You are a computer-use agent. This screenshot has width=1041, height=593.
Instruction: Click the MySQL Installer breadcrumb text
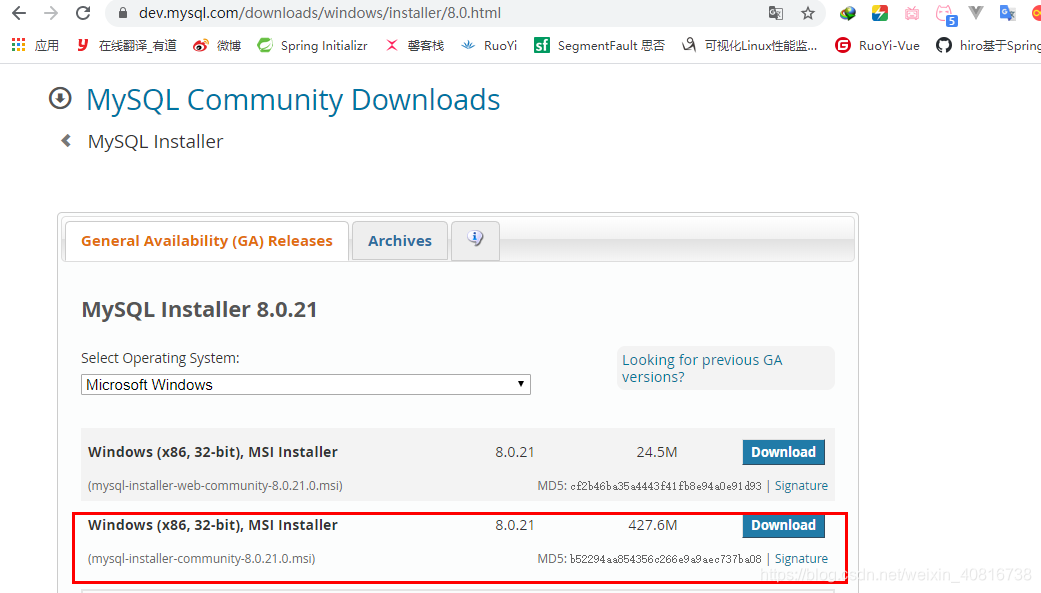coord(155,141)
